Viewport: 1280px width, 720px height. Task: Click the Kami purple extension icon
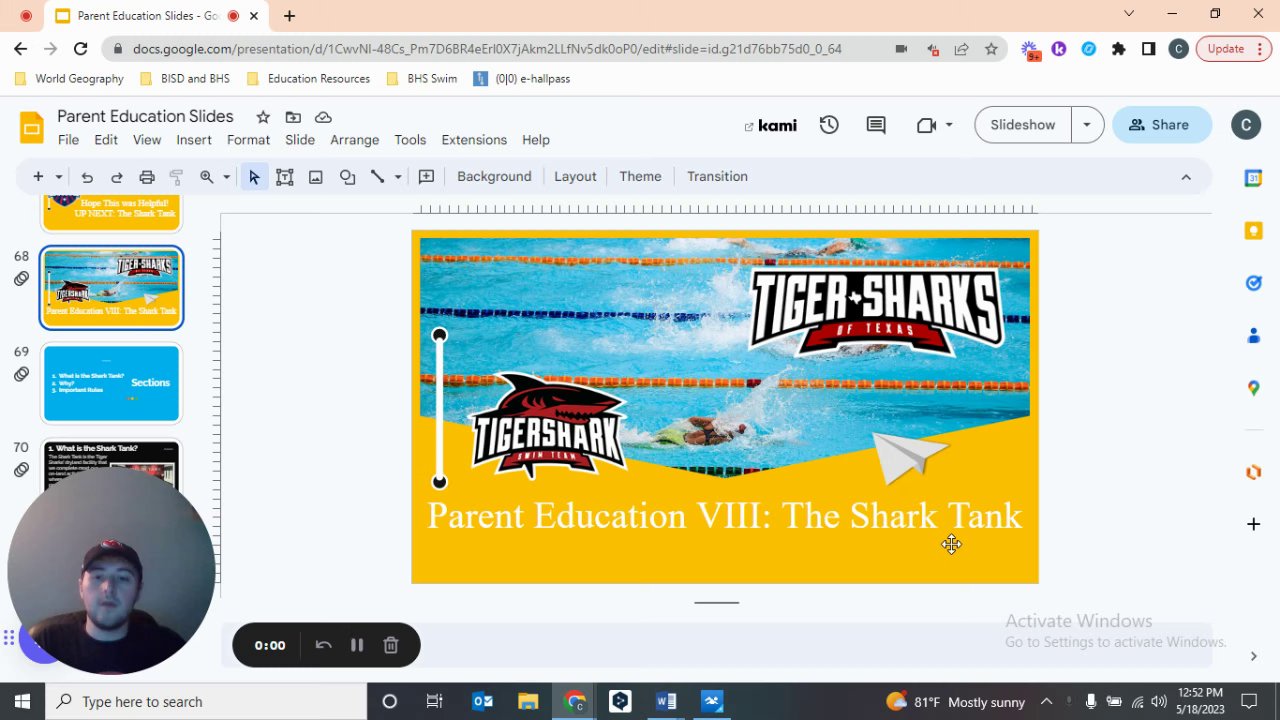point(1059,48)
